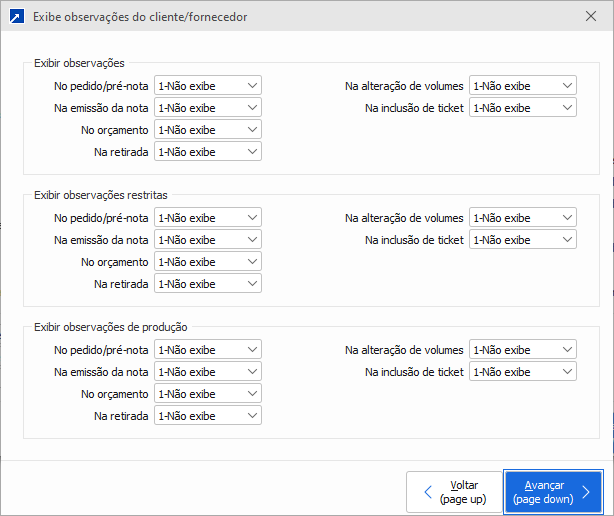Open 'No orçamento' dropdown in observações restritas
The width and height of the screenshot is (614, 516).
pyautogui.click(x=208, y=262)
